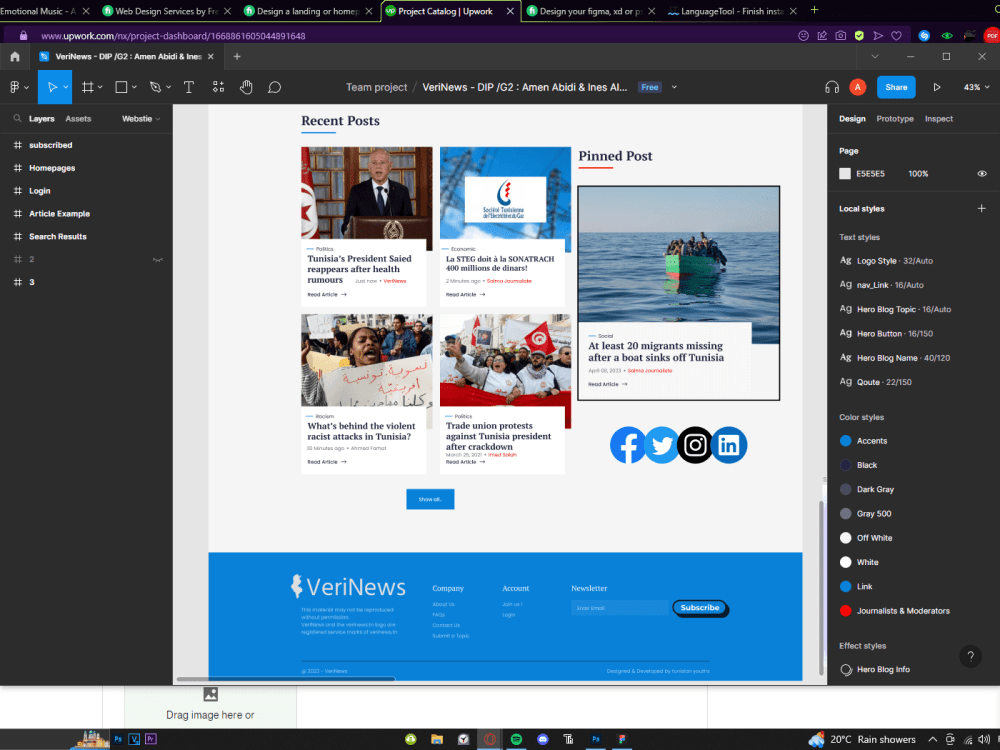Click the page background E5E5E5 swatch

tap(844, 173)
